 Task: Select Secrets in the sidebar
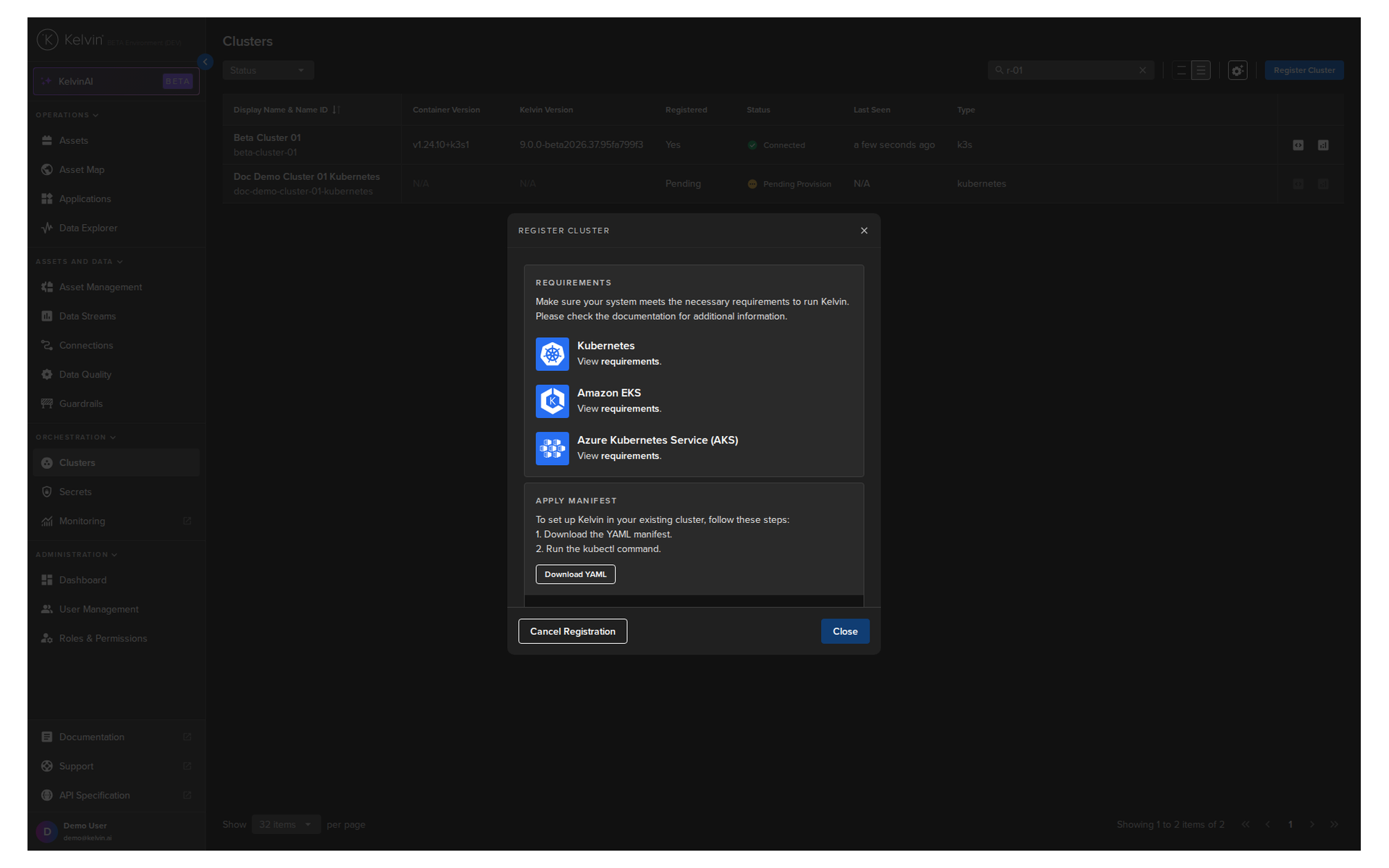coord(75,492)
